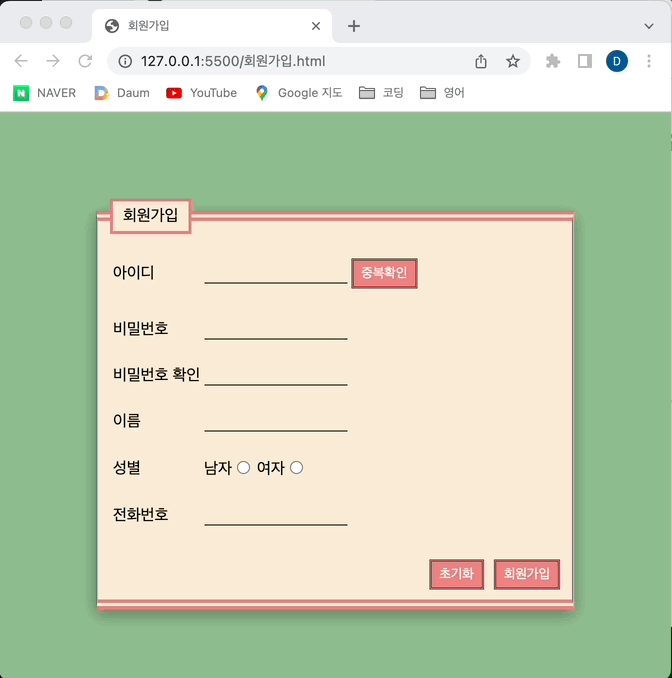
Task: Select the 회원가입 browser tab
Action: 212,26
